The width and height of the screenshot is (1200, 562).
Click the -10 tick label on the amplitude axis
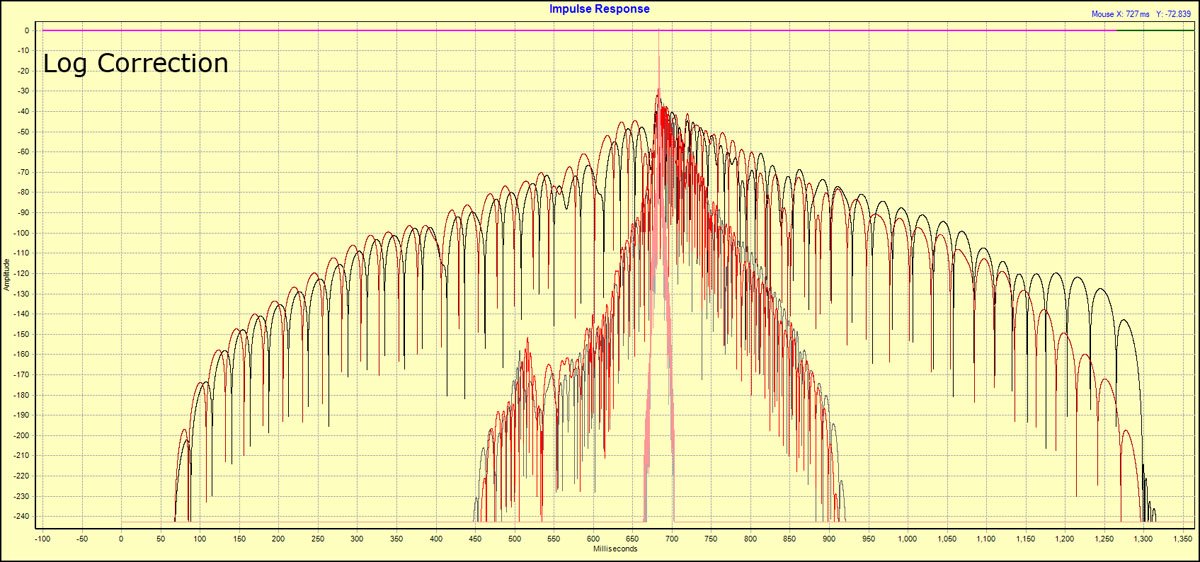click(22, 51)
